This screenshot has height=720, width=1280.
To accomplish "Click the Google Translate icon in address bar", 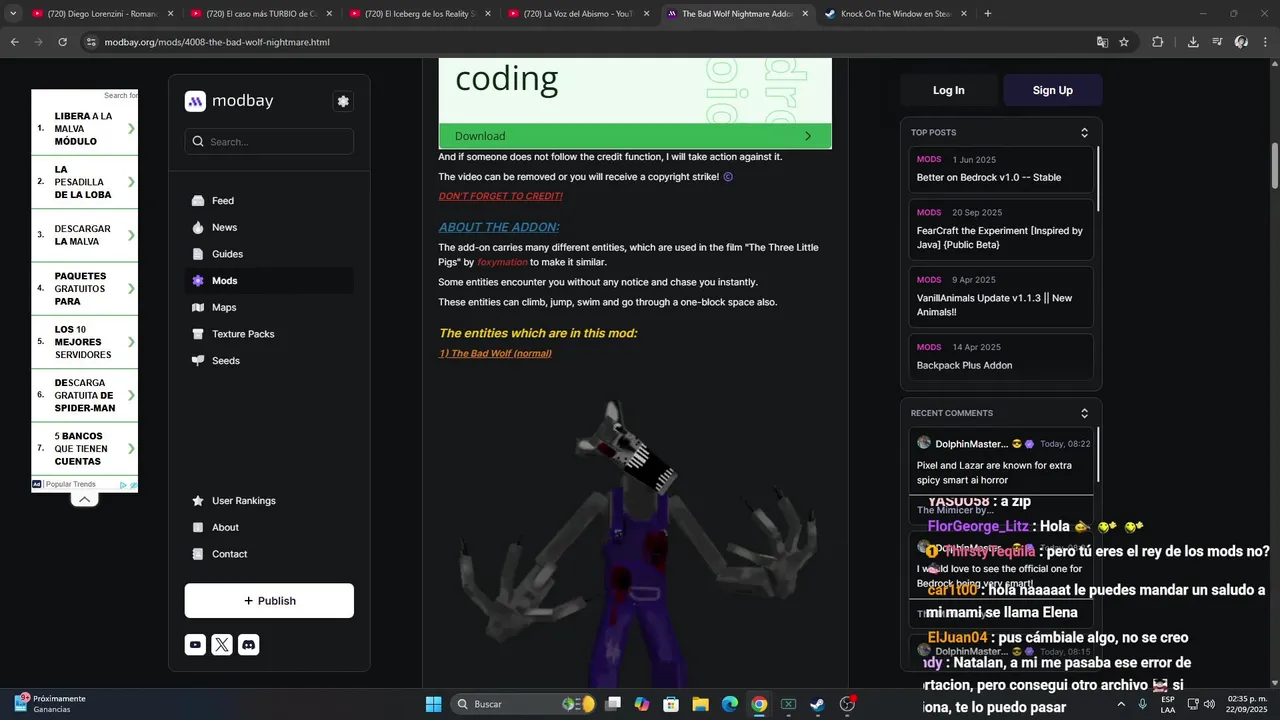I will click(x=1102, y=42).
